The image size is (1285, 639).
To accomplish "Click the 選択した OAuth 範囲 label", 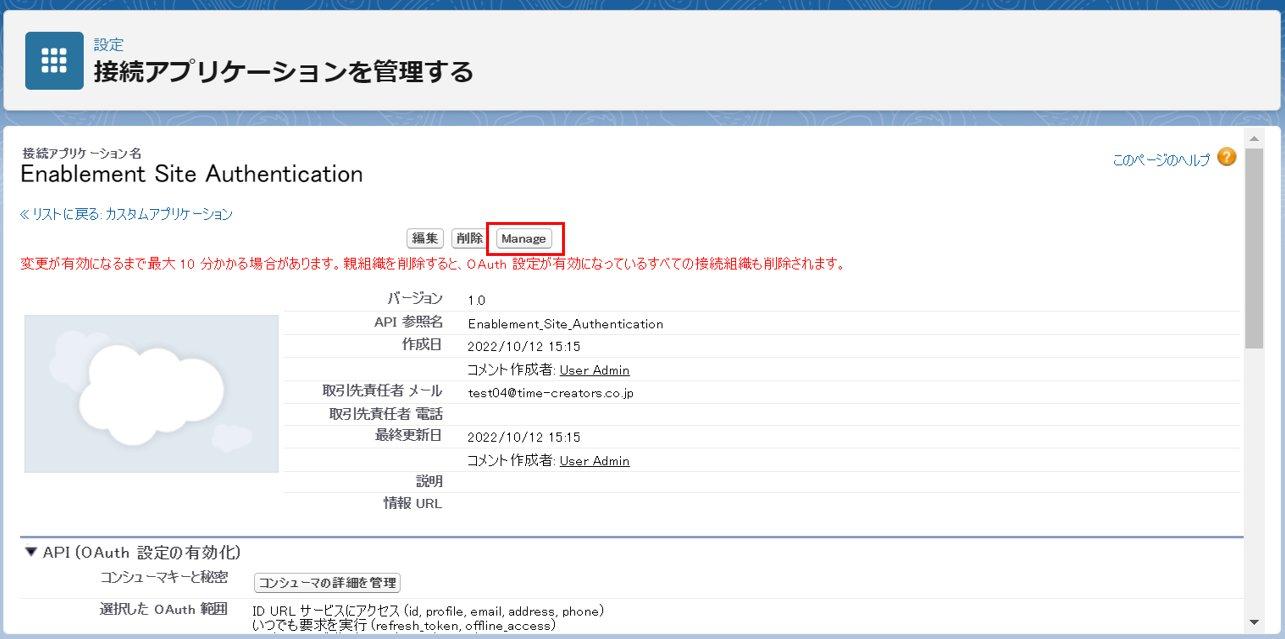I will (x=164, y=609).
